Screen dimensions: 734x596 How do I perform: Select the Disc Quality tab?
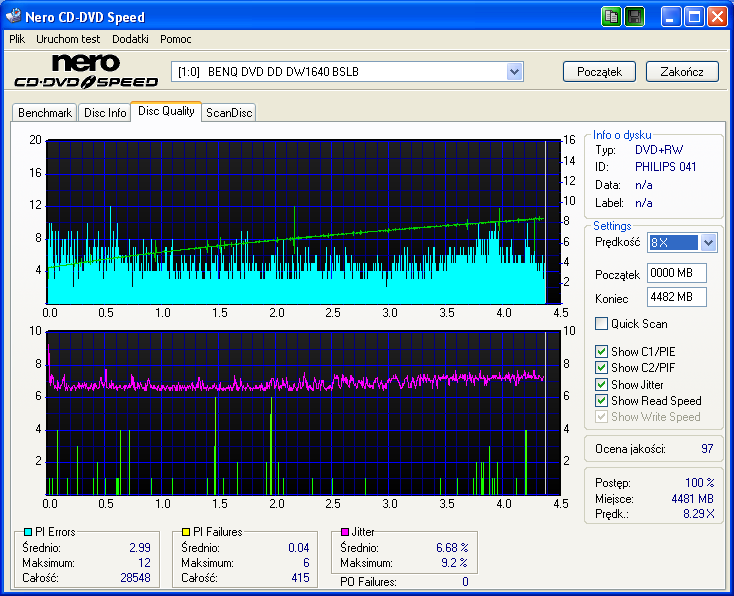click(x=166, y=111)
